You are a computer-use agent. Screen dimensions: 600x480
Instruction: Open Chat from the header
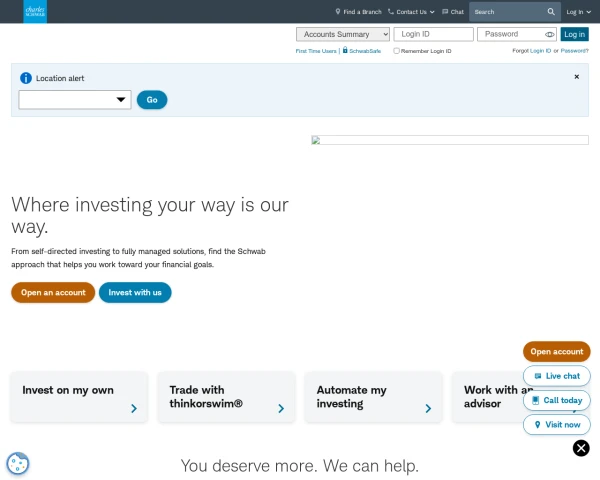point(453,12)
